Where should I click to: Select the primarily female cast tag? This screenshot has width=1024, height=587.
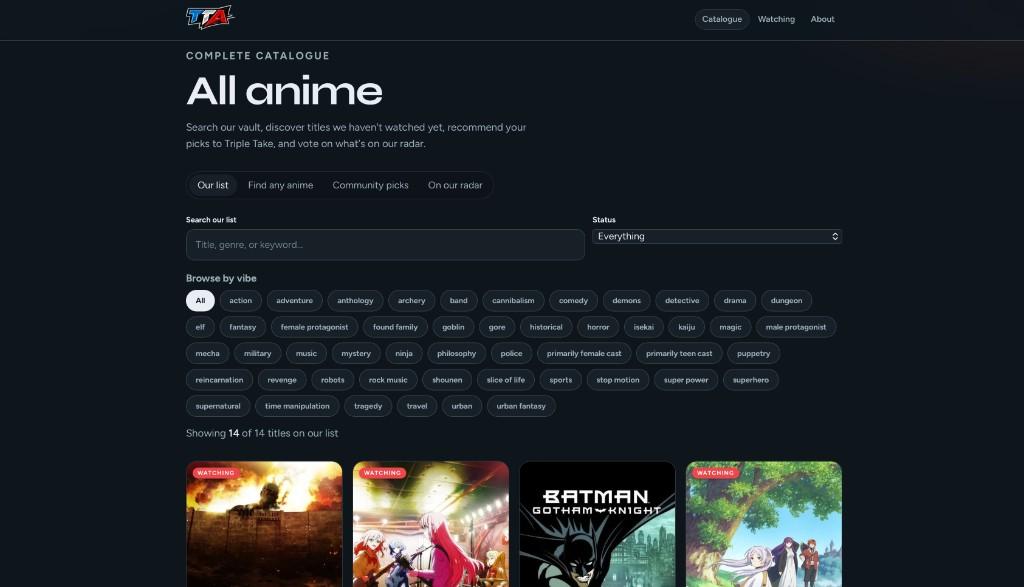(x=584, y=353)
